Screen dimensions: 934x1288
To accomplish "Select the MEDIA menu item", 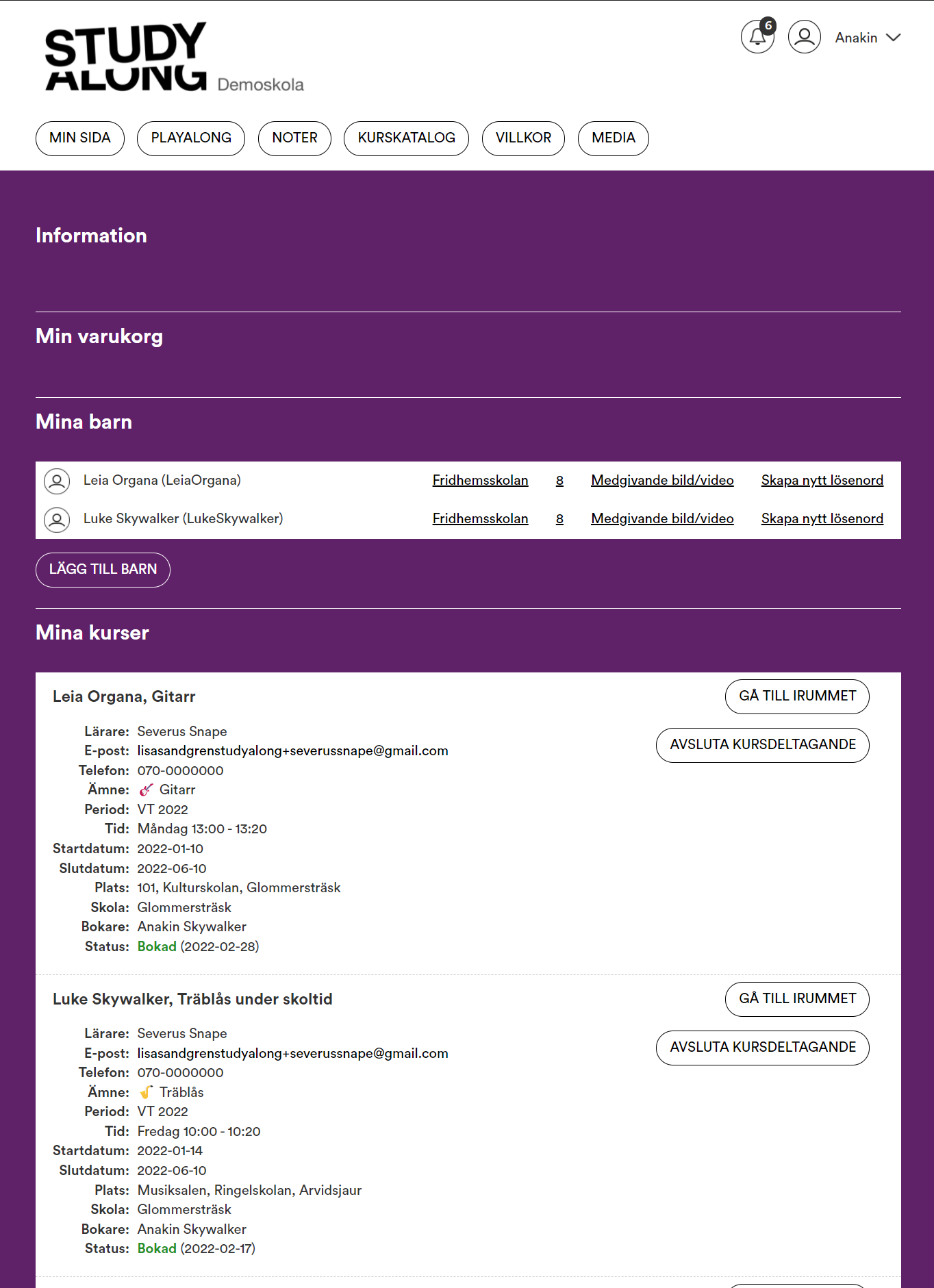I will coord(613,138).
